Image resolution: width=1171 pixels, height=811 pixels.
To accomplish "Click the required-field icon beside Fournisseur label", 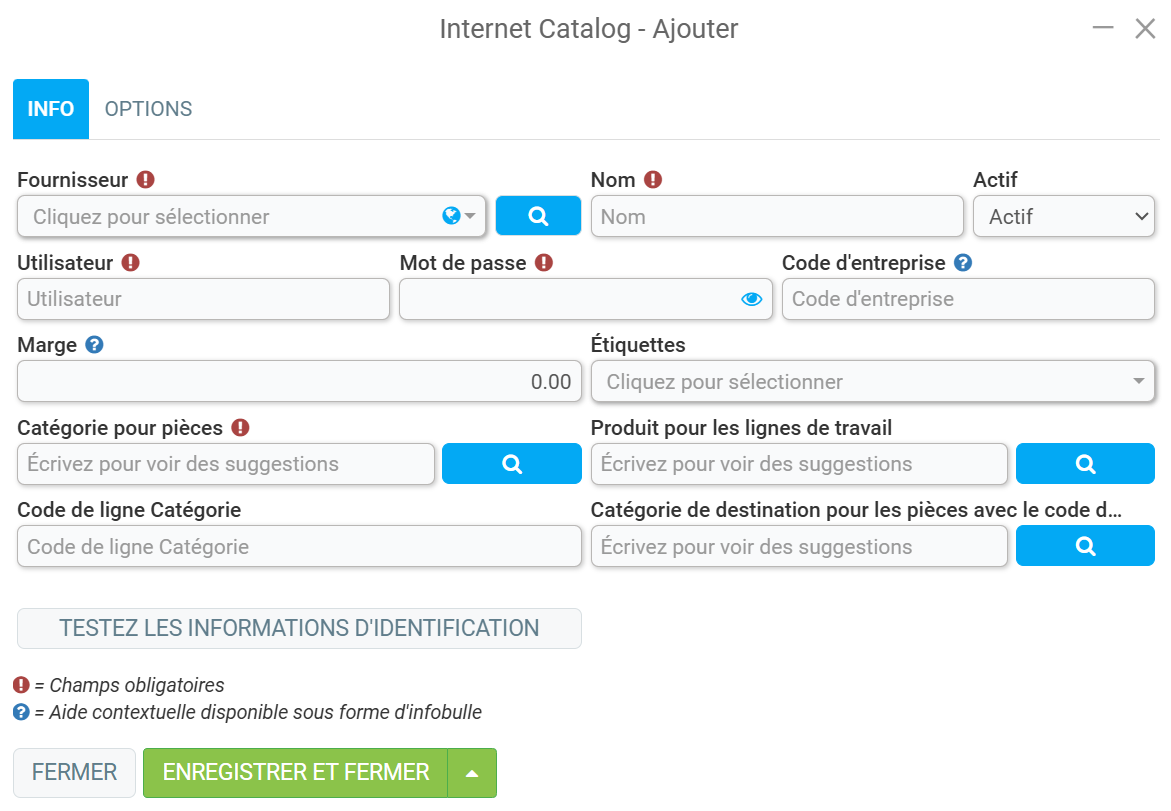I will click(146, 180).
